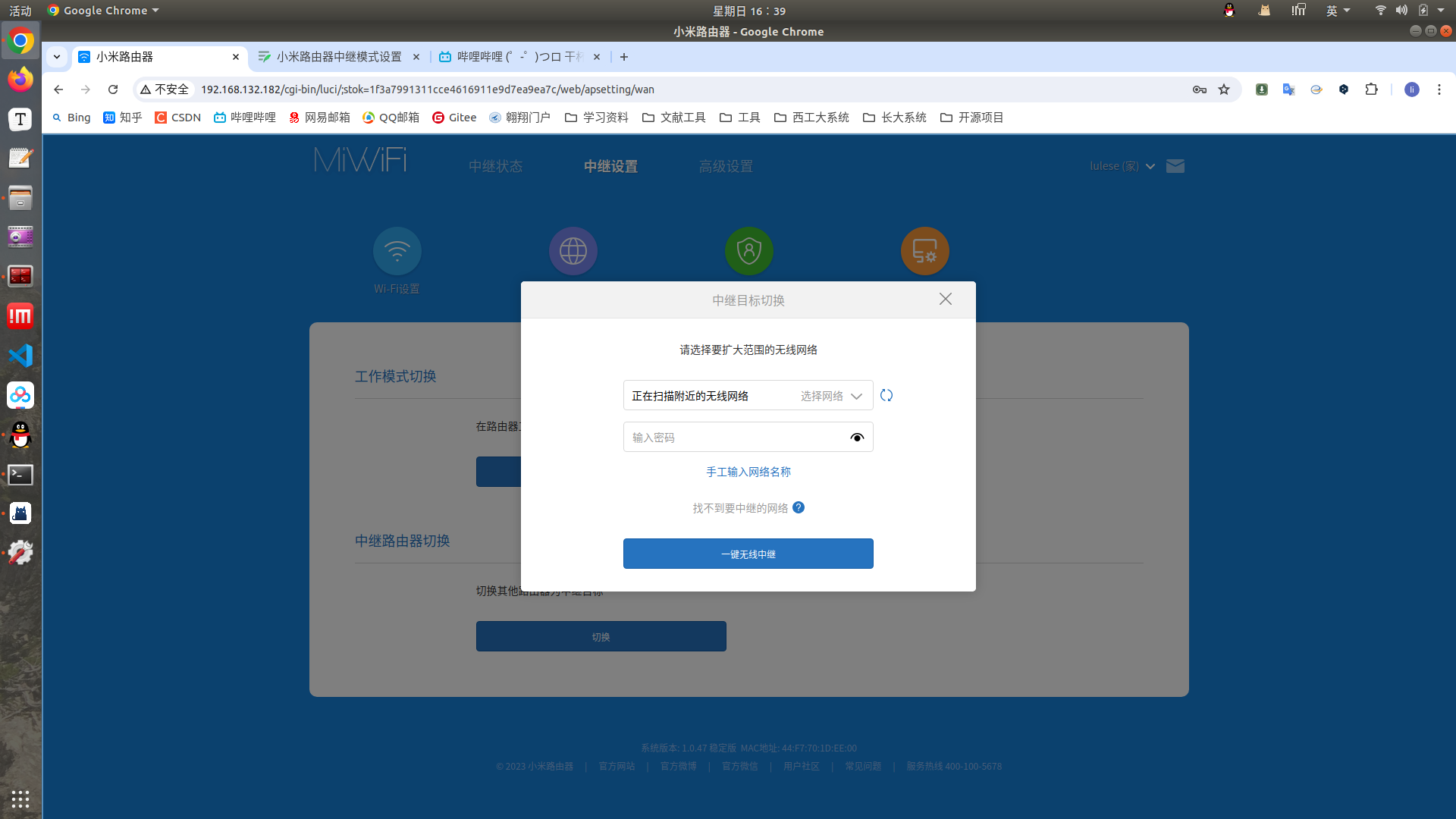Viewport: 1456px width, 819px height.
Task: Expand the tab search chevron
Action: point(57,57)
